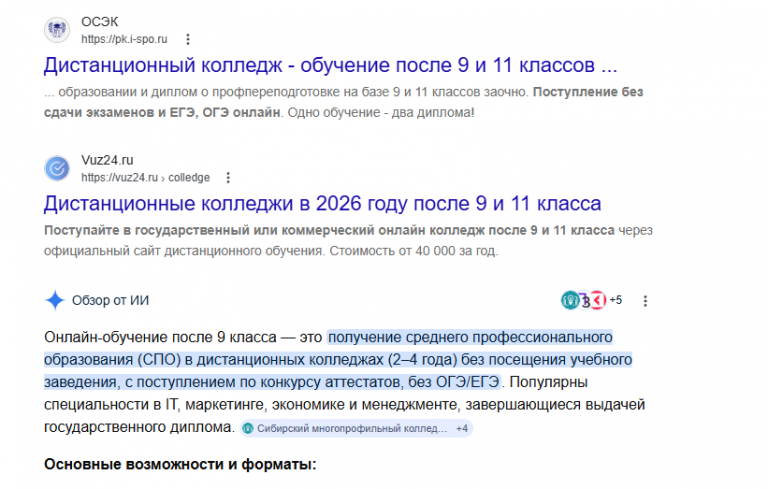Click the AI overview sparkle icon
This screenshot has height=489, width=768.
point(55,300)
